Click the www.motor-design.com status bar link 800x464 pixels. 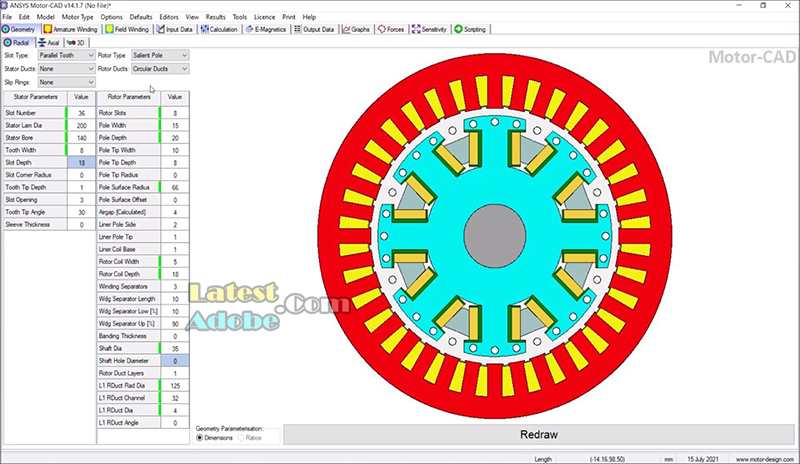click(x=764, y=459)
